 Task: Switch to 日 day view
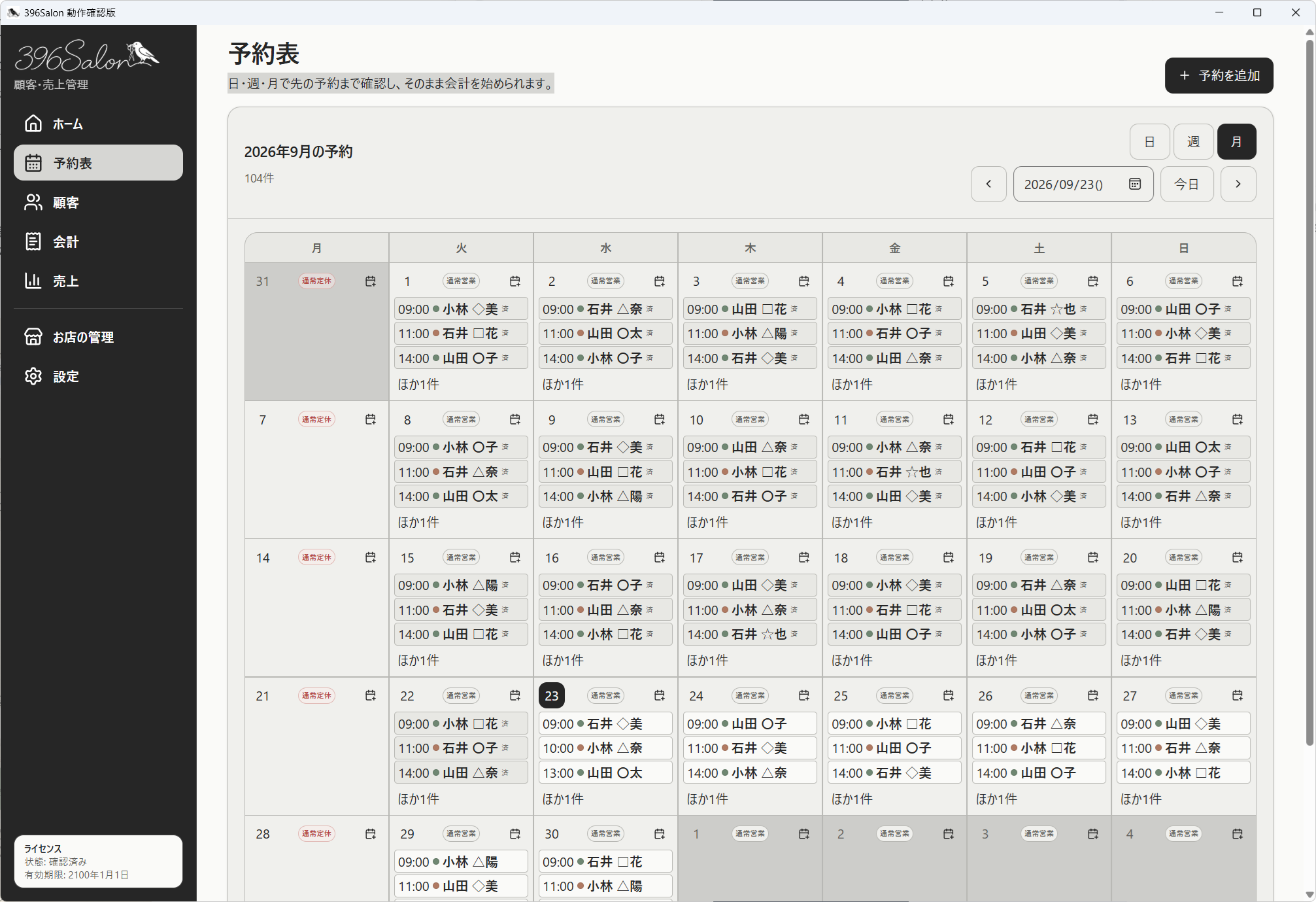(x=1149, y=141)
